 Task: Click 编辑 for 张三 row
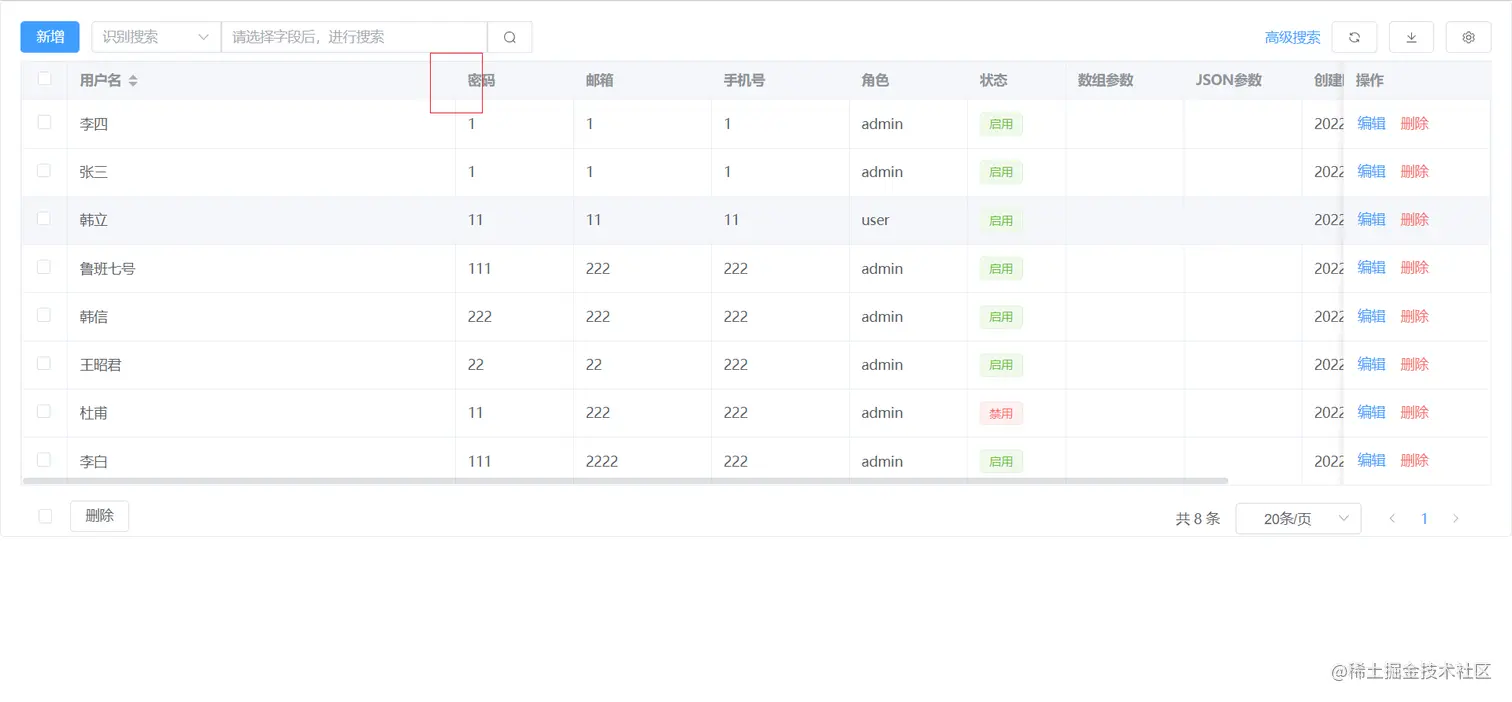tap(1371, 171)
